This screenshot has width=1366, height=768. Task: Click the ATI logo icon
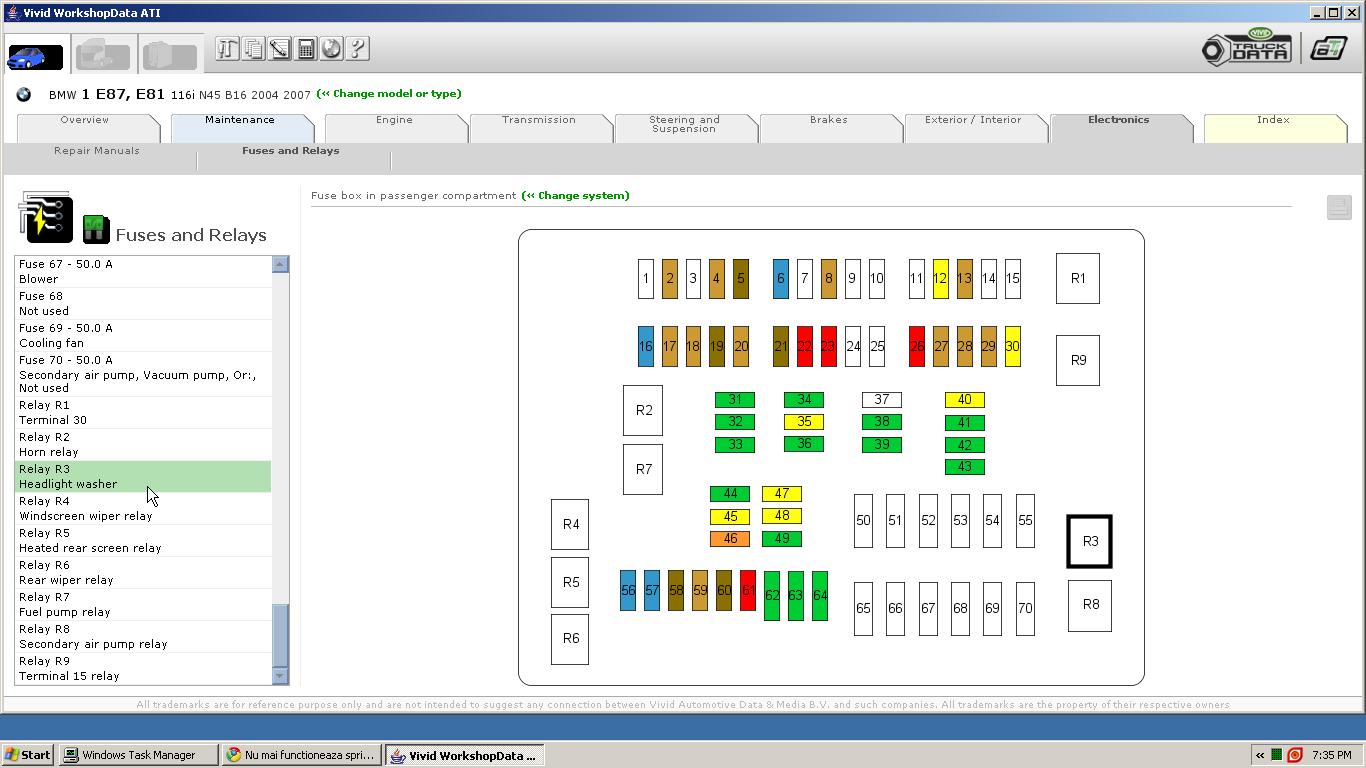(1329, 48)
